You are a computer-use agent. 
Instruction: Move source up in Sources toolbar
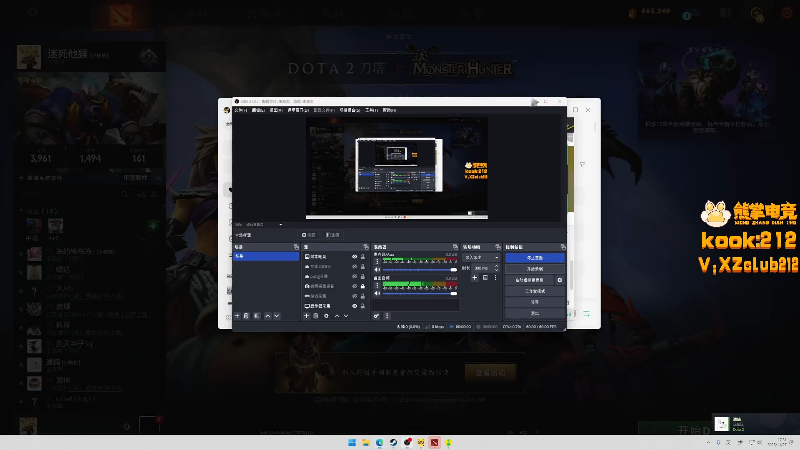click(x=337, y=316)
